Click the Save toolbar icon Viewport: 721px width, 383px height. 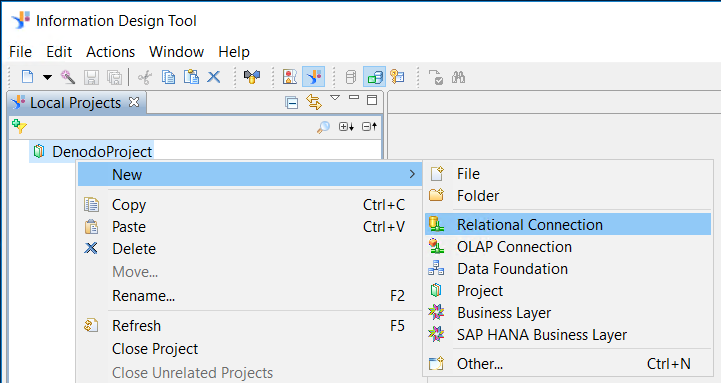(x=91, y=77)
